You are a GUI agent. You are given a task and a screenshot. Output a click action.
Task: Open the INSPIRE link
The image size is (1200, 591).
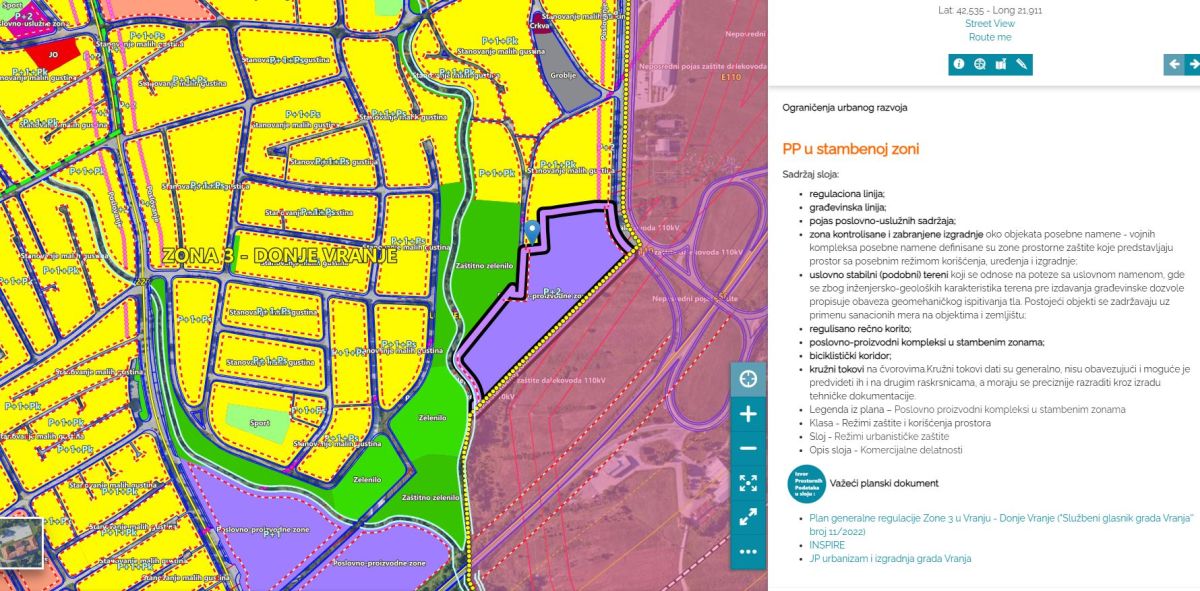point(827,545)
